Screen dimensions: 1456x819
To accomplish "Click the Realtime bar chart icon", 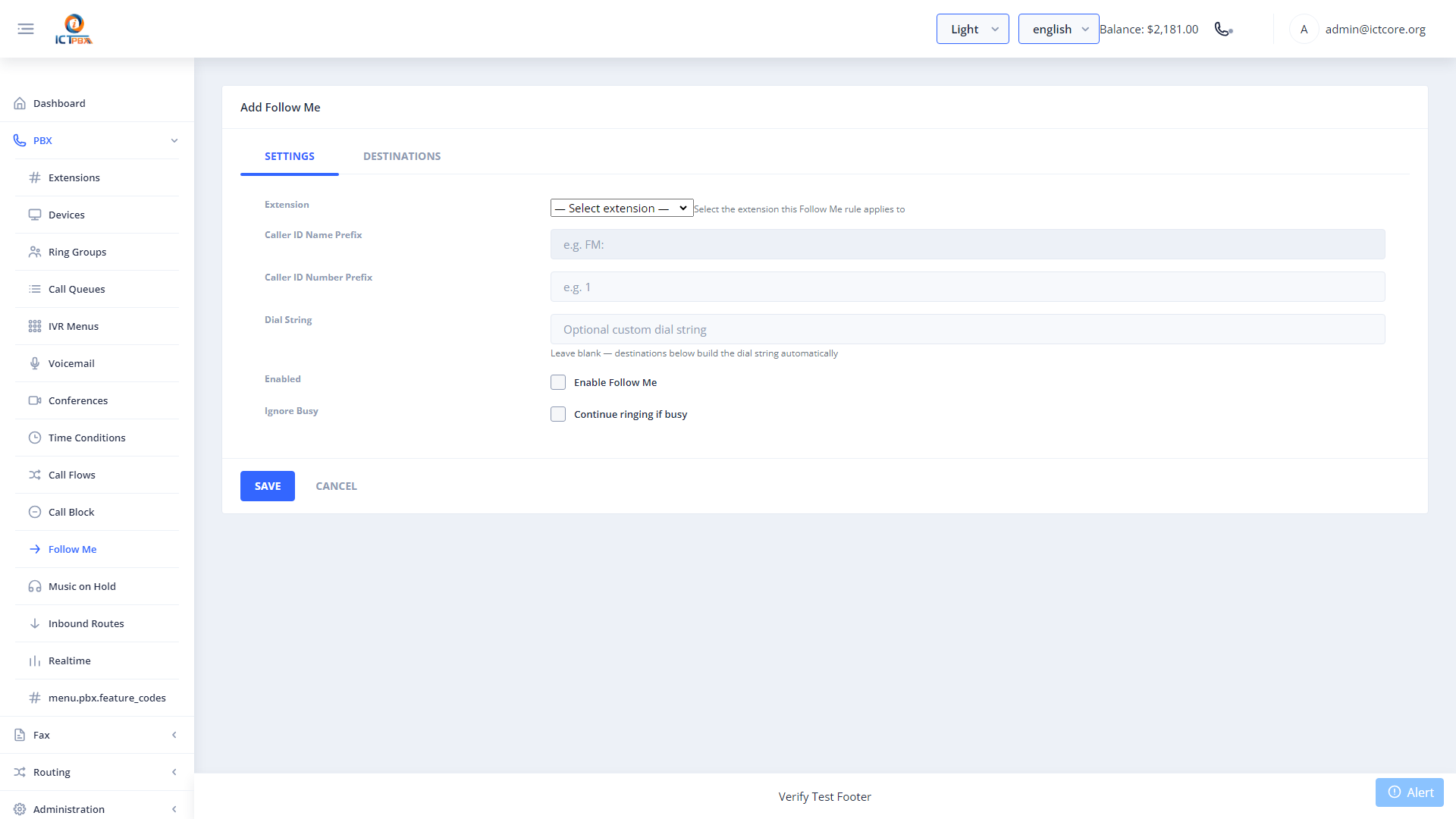I will (x=35, y=661).
